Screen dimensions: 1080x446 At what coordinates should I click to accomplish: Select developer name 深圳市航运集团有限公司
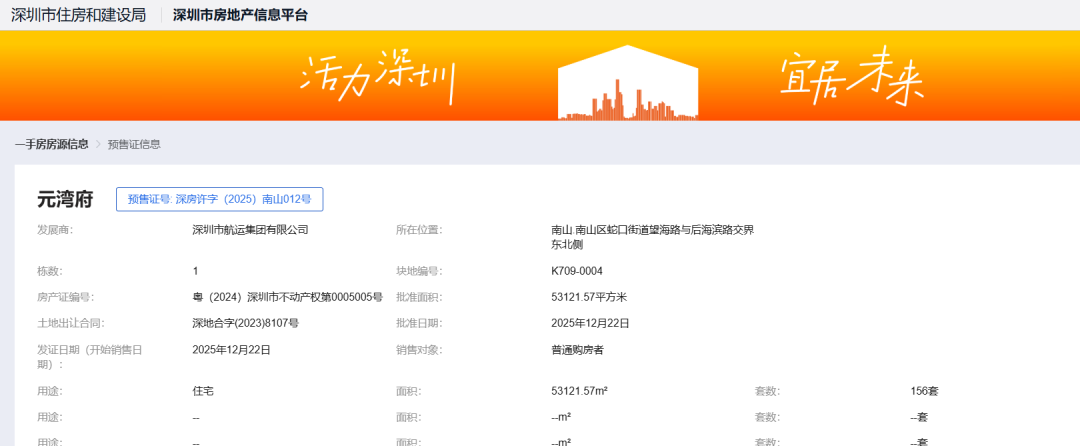pos(250,230)
